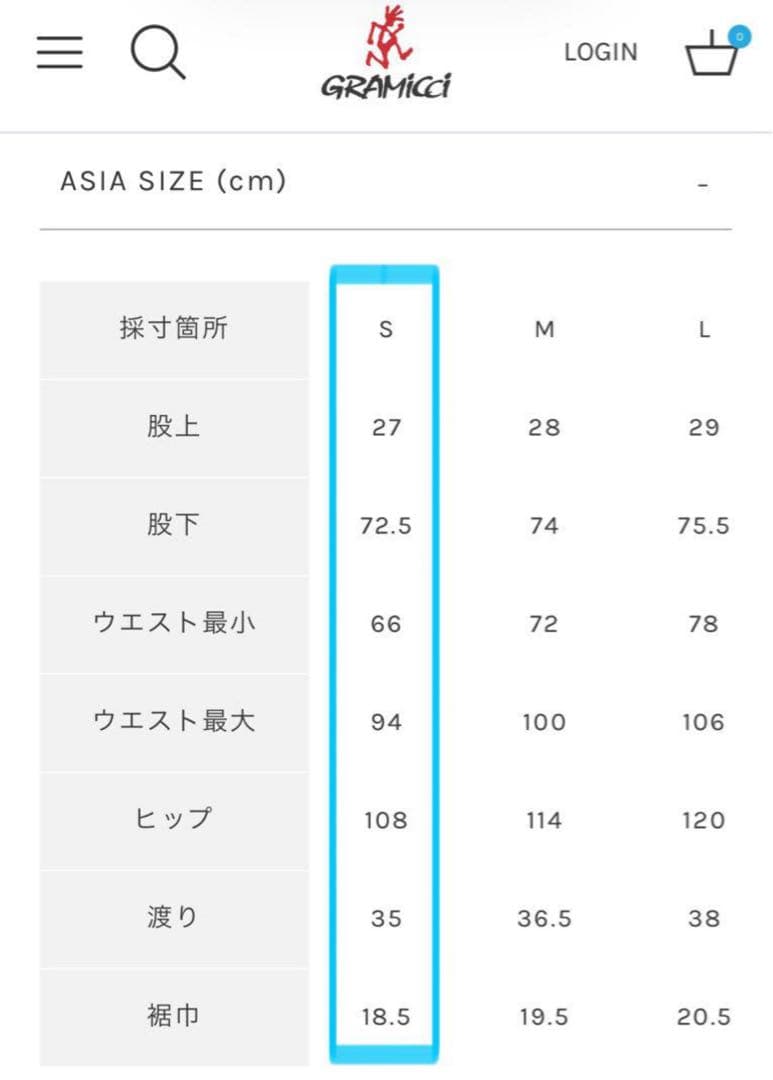Click the 股下 row label
Image resolution: width=773 pixels, height=1080 pixels.
(x=174, y=525)
